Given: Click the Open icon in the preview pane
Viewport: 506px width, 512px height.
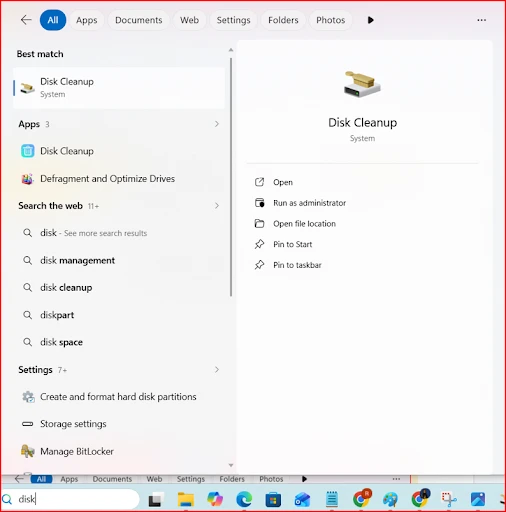Looking at the screenshot, I should [x=259, y=182].
